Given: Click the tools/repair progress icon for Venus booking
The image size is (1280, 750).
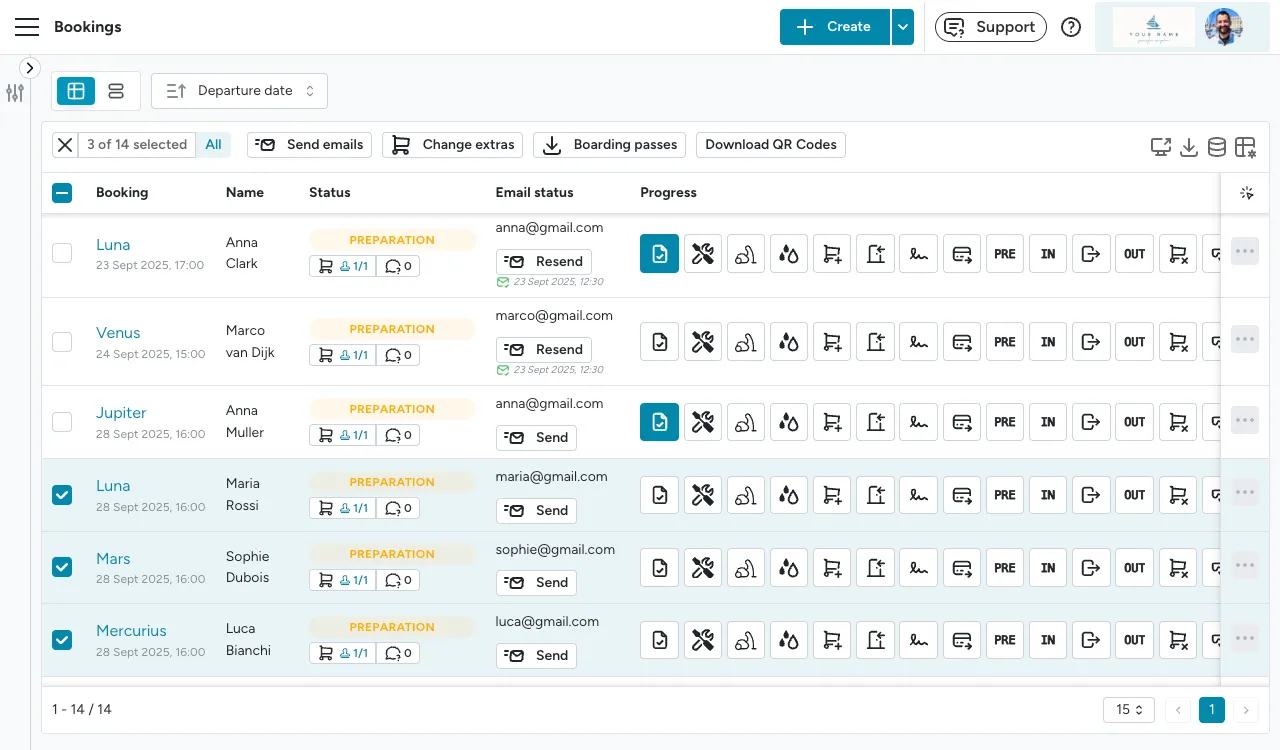Looking at the screenshot, I should point(703,341).
